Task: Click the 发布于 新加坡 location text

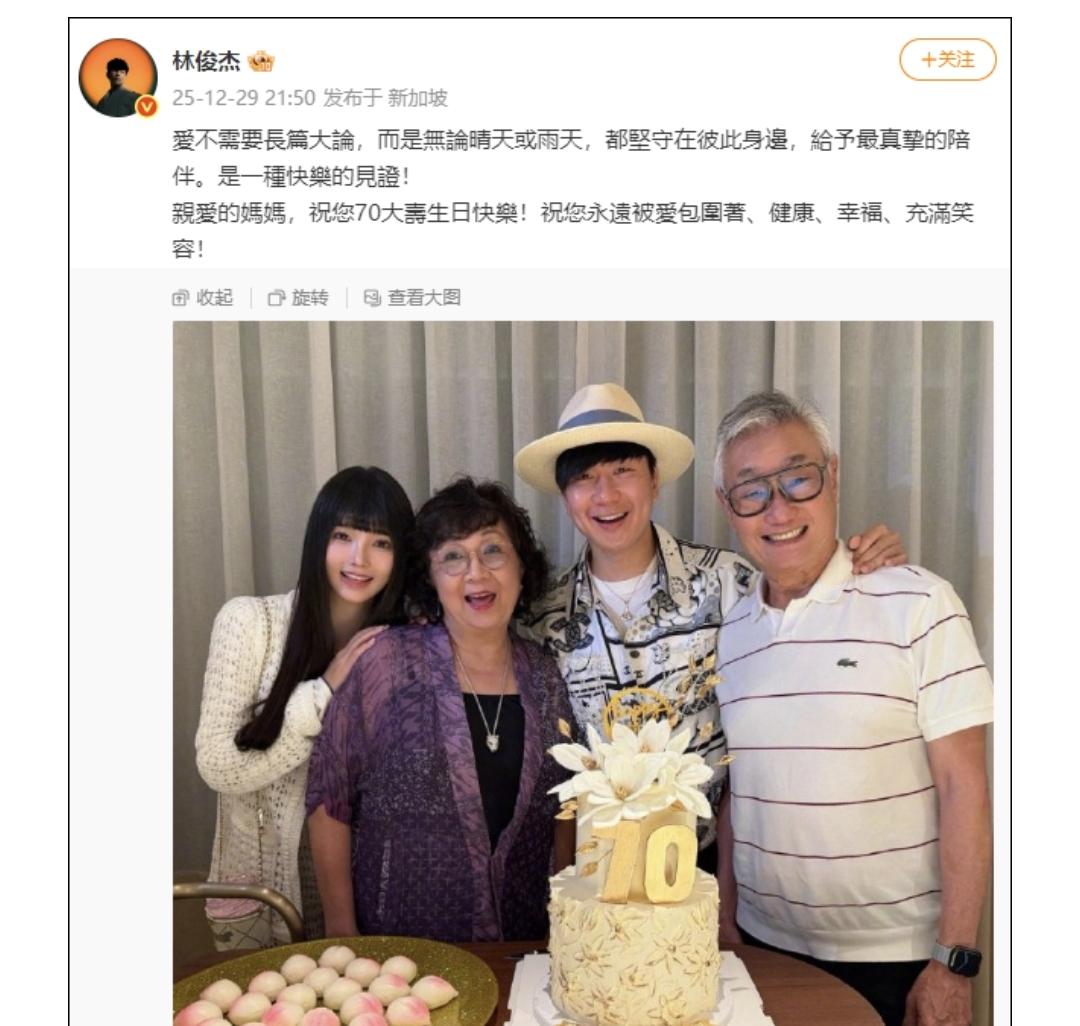Action: (x=386, y=98)
